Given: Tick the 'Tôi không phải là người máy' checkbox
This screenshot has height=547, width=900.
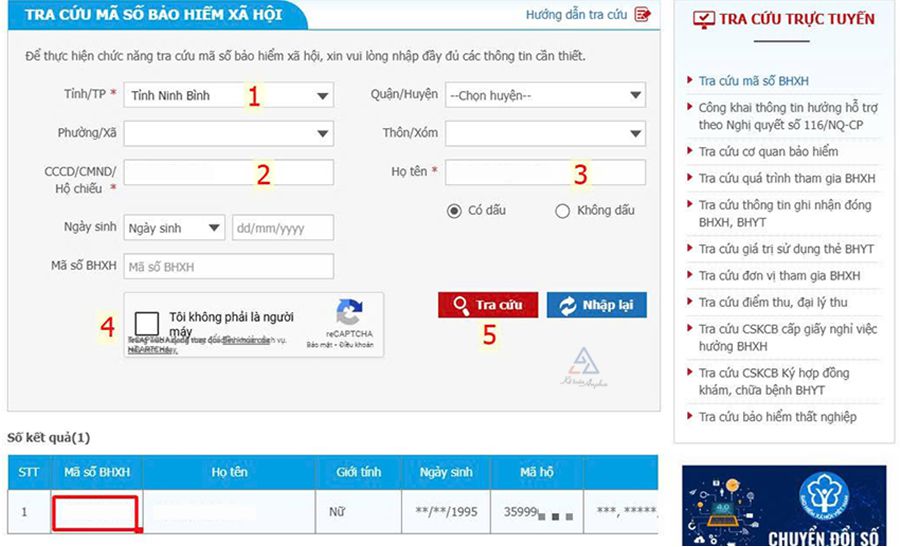Looking at the screenshot, I should [x=147, y=324].
